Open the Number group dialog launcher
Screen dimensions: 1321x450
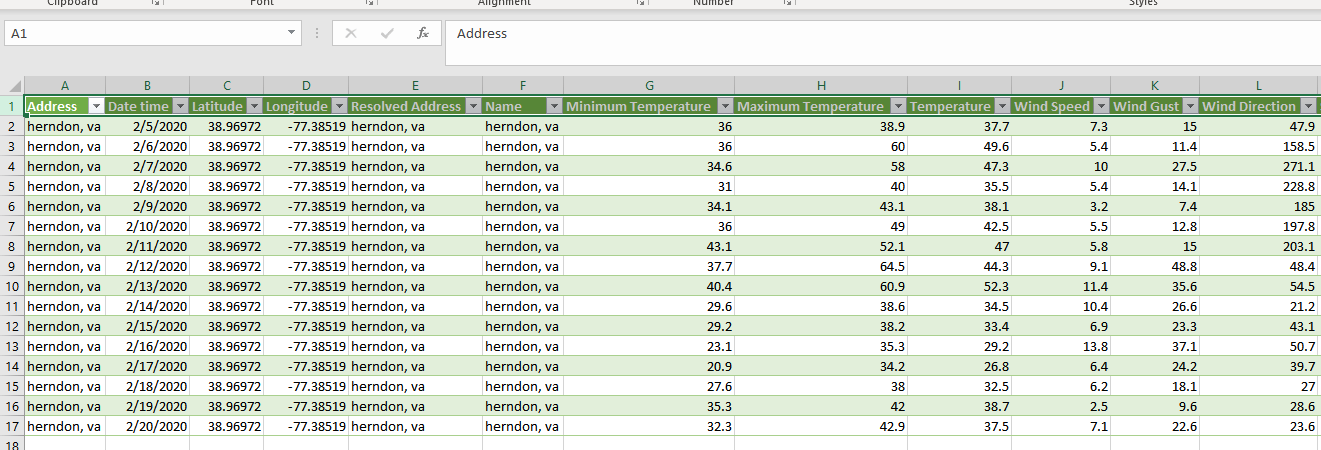pos(788,3)
